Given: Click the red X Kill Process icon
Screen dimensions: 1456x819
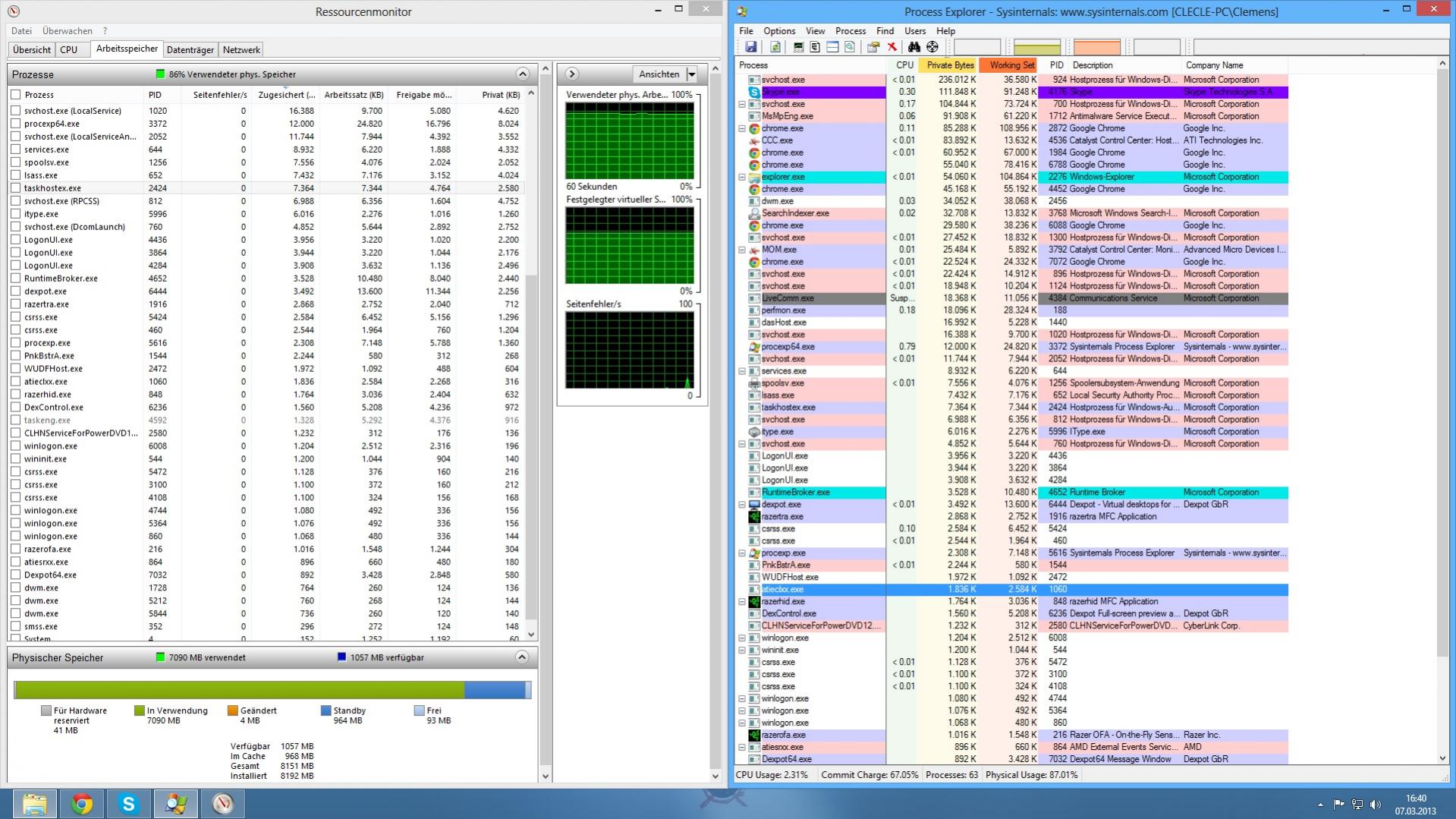Looking at the screenshot, I should [892, 47].
